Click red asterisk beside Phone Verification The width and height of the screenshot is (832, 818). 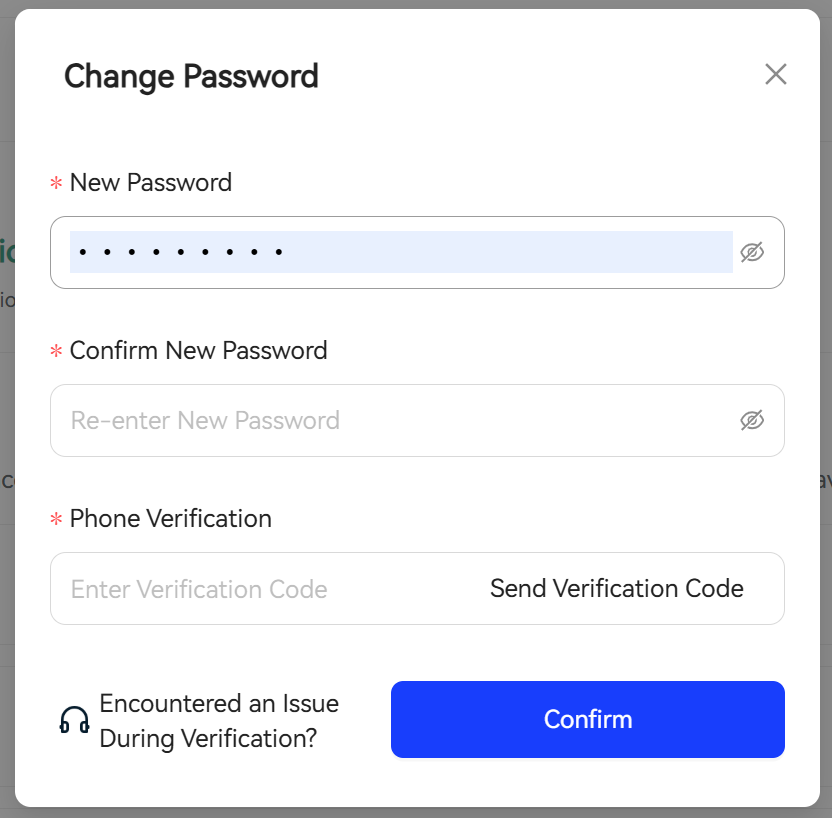[x=56, y=519]
